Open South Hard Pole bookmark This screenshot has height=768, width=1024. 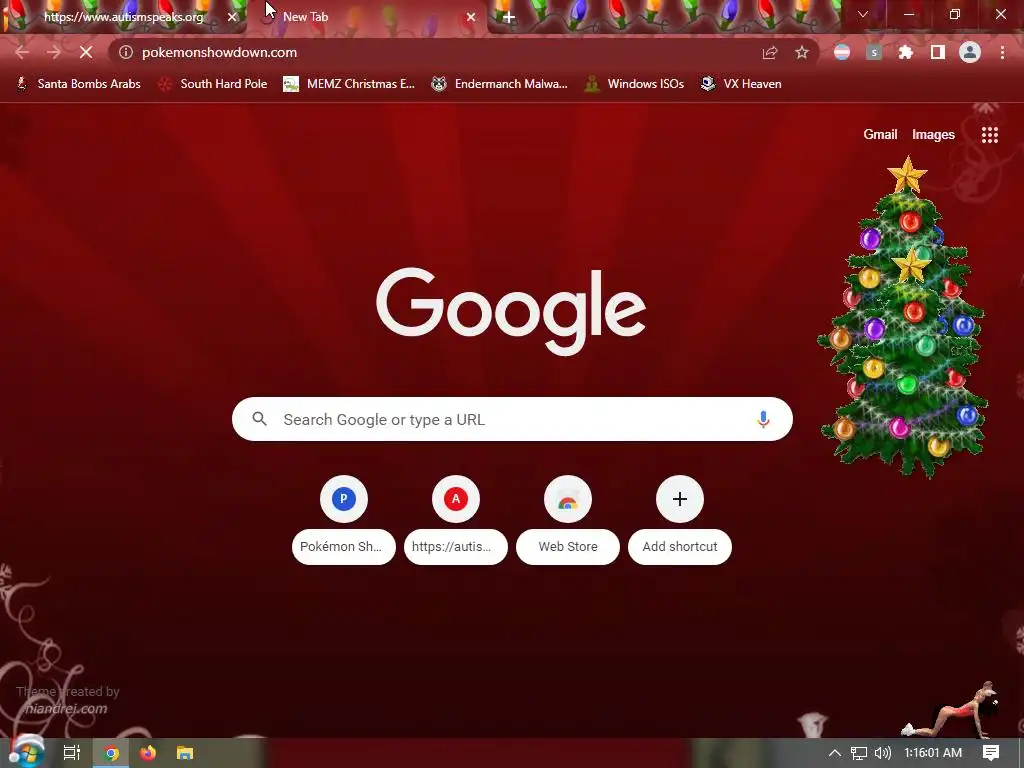214,84
